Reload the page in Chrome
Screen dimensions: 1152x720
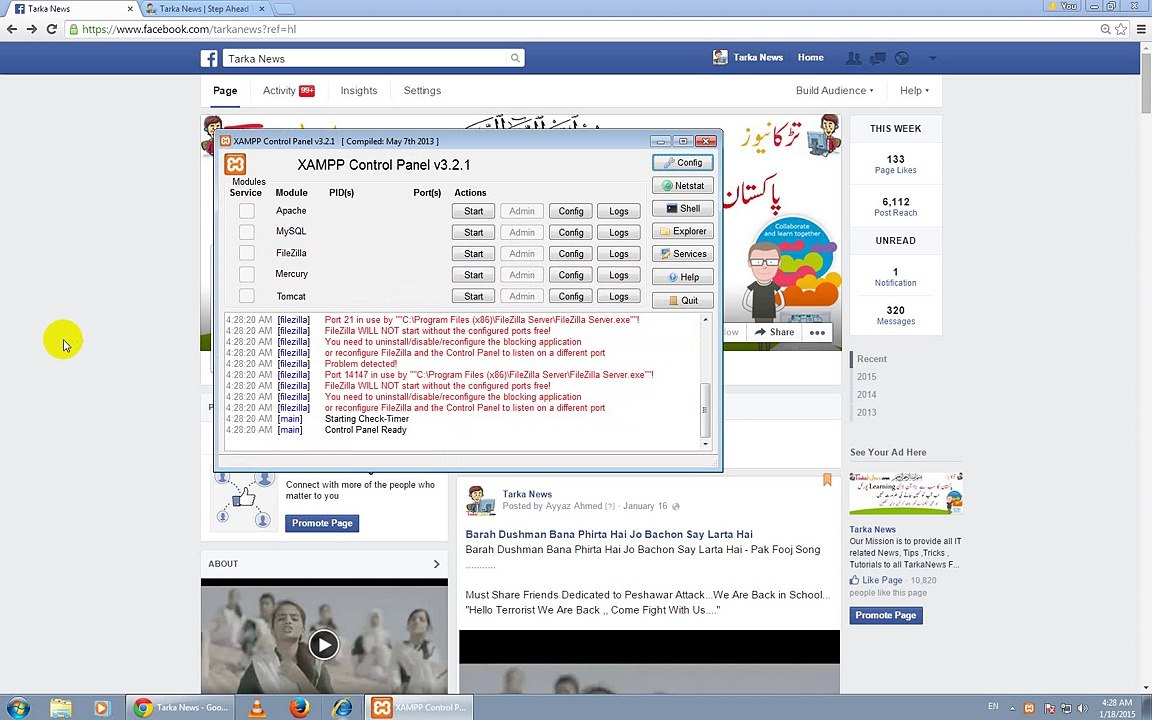coord(51,29)
